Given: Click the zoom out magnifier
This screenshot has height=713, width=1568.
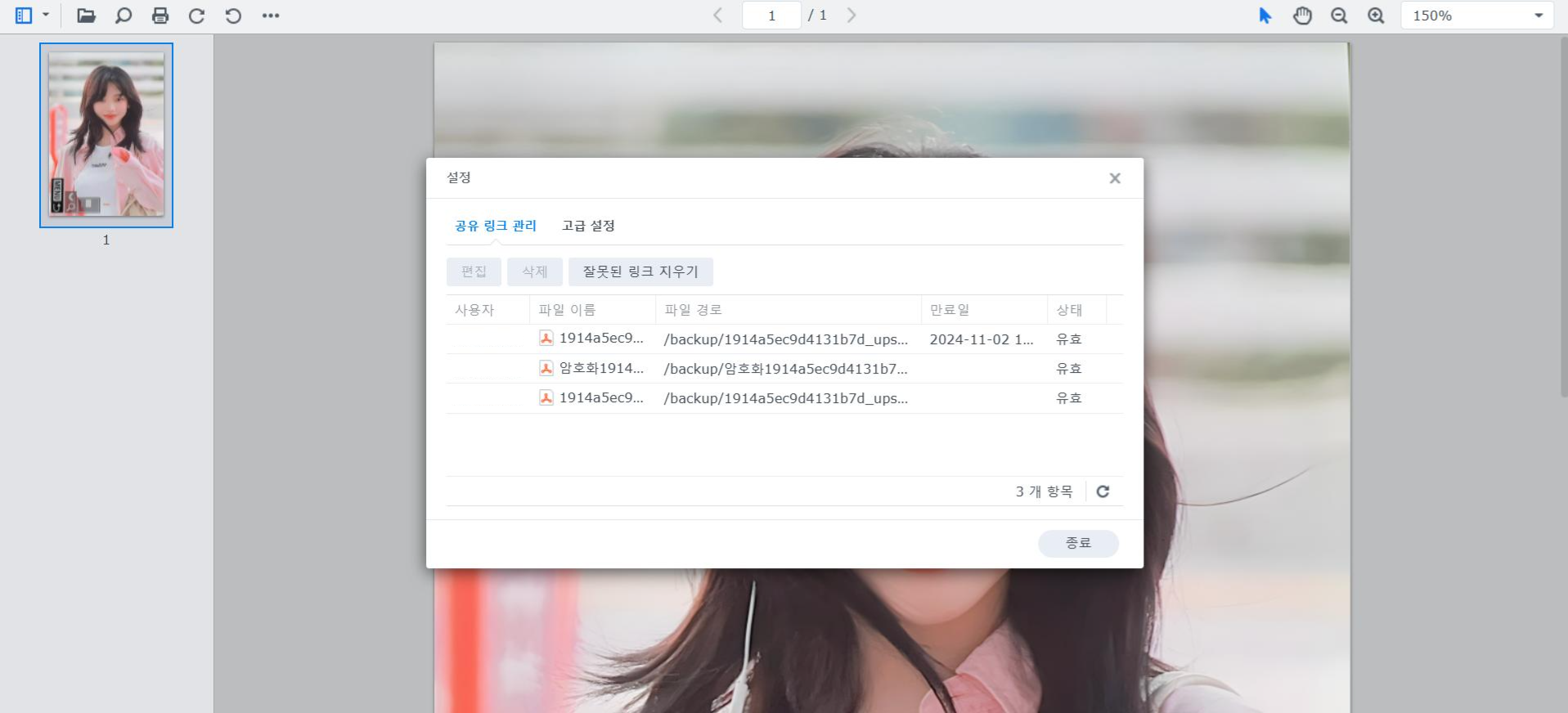Looking at the screenshot, I should 1339,16.
